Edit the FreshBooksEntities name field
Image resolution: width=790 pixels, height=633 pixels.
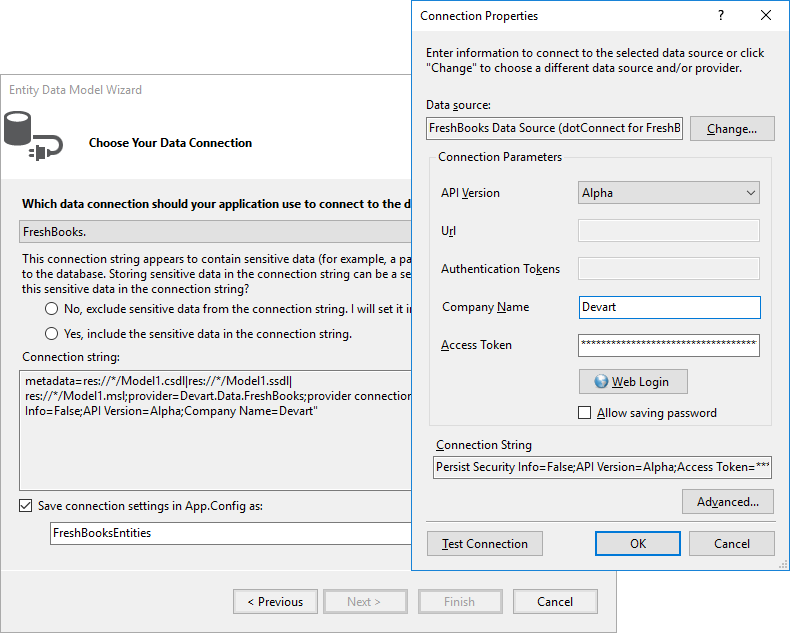pos(230,533)
